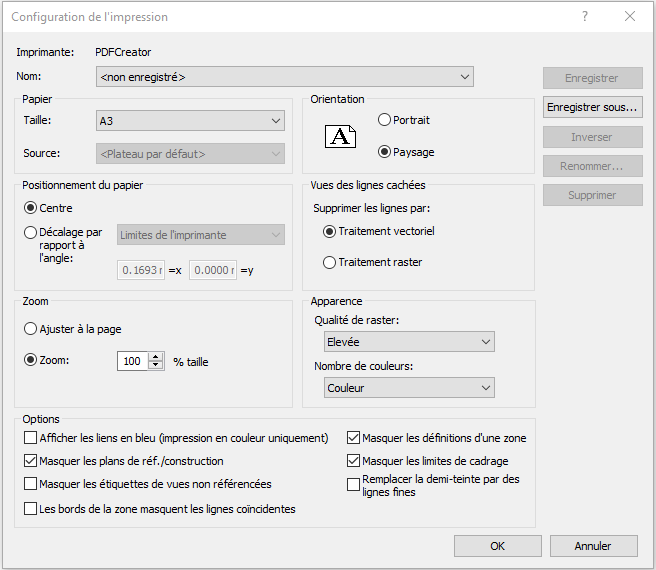Enable Afficher les liens en bleu

(30, 438)
